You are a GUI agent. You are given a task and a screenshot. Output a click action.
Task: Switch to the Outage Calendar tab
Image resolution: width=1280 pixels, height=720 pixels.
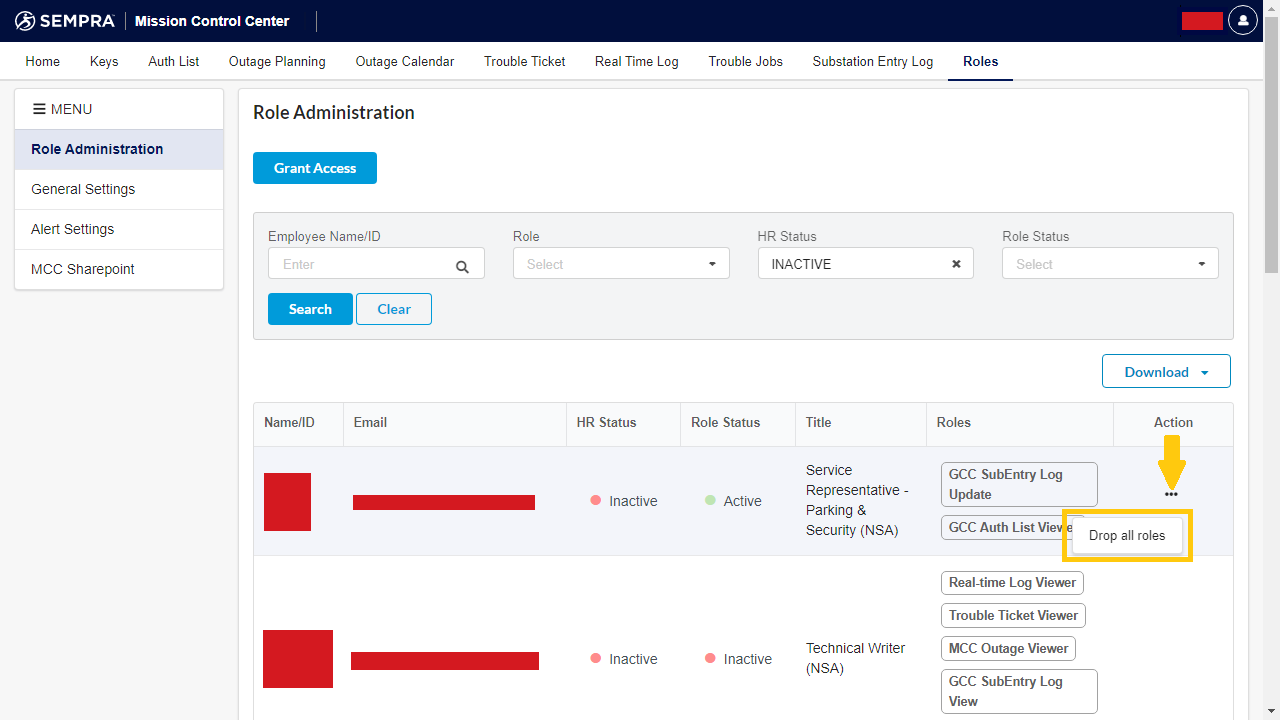(405, 62)
